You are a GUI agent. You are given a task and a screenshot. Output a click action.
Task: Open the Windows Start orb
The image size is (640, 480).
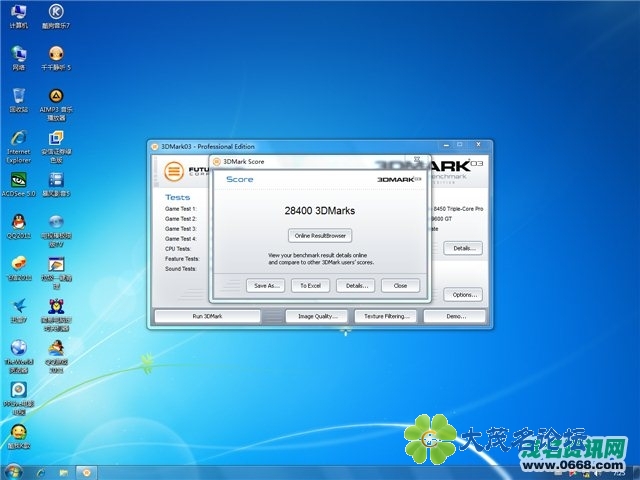click(13, 473)
